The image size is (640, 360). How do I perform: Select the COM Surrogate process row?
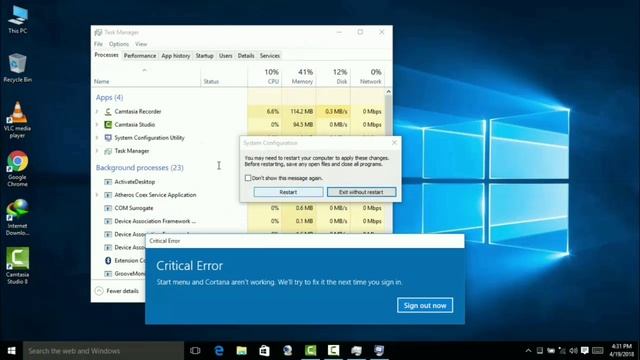[238, 208]
